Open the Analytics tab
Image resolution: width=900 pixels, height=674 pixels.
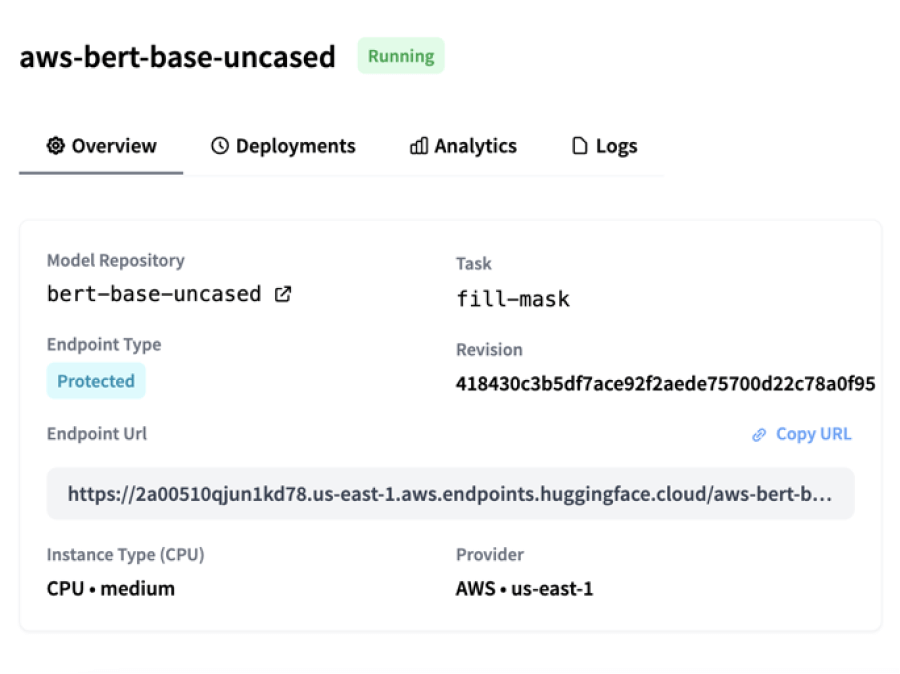[x=463, y=146]
